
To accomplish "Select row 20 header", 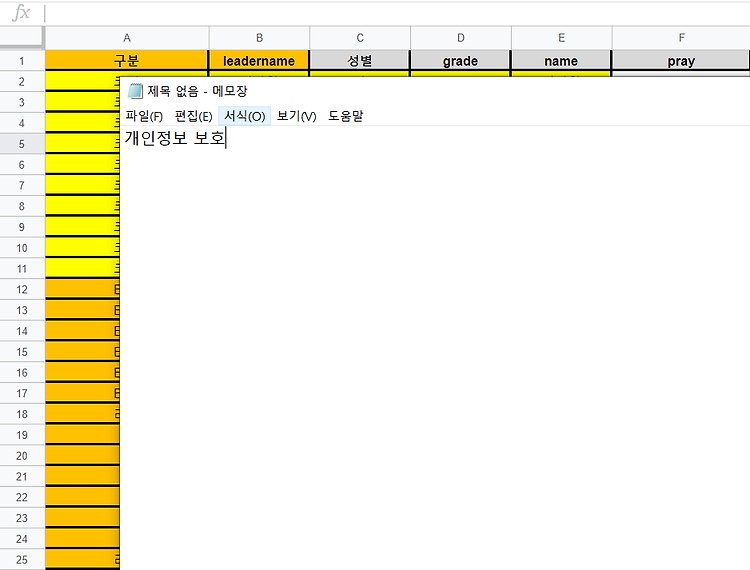I will [22, 456].
